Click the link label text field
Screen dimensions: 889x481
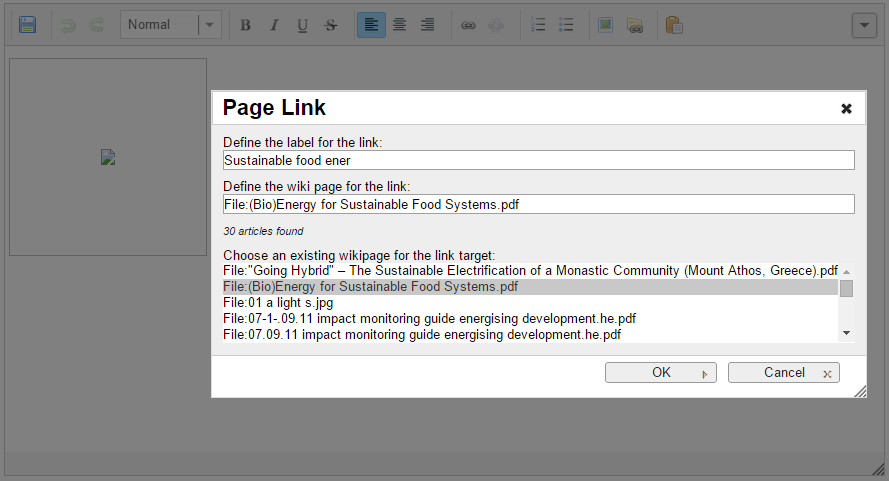point(538,160)
